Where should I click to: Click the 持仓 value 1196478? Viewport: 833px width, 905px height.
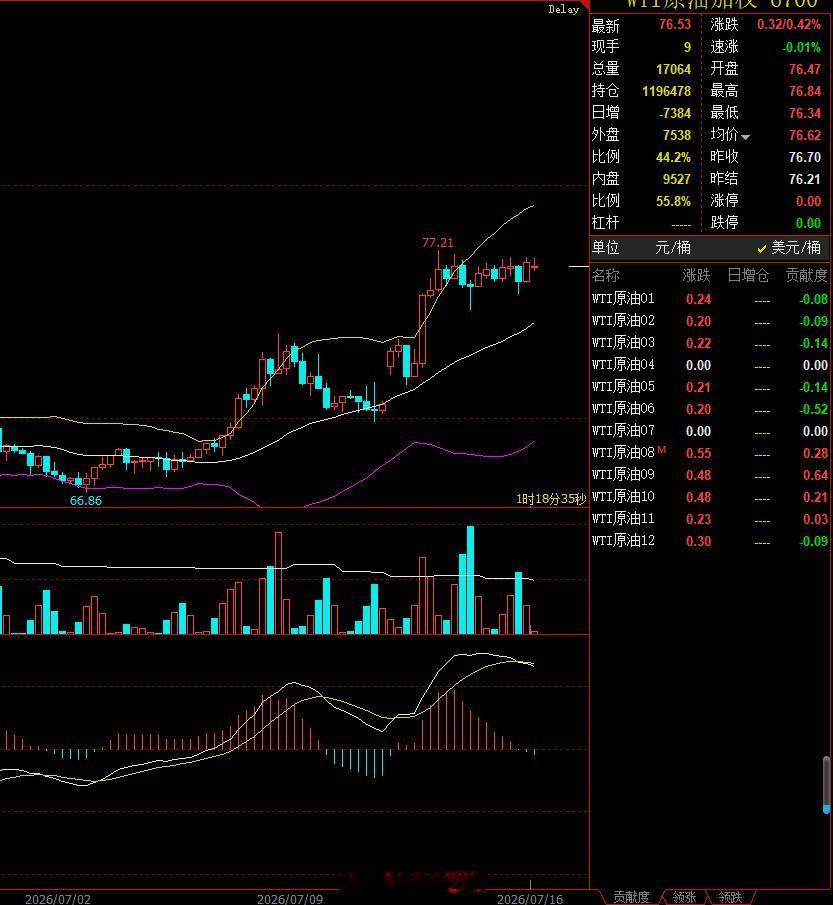point(666,91)
